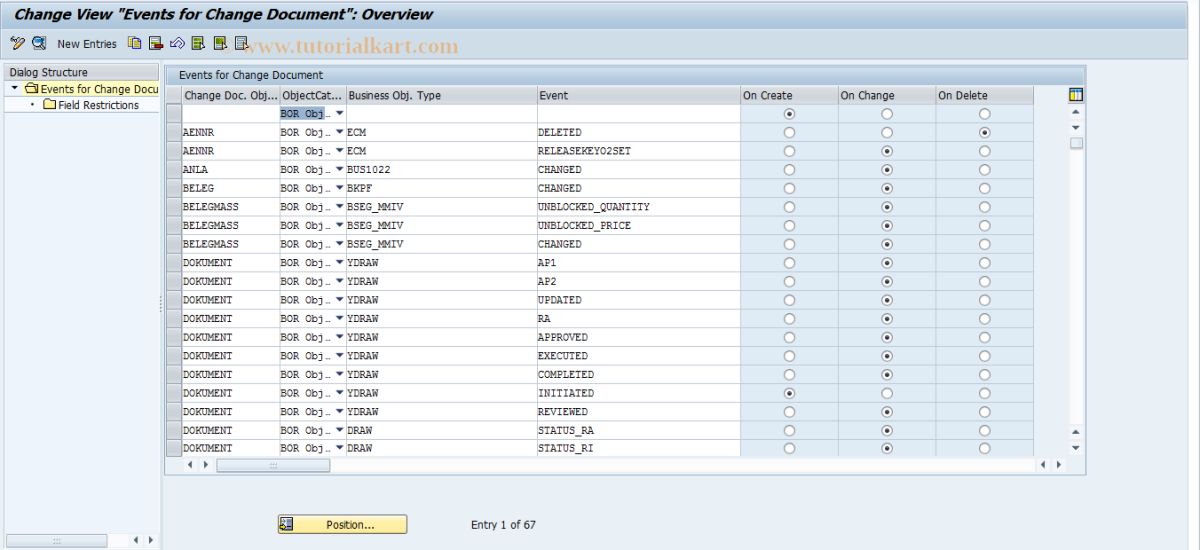This screenshot has width=1200, height=550.
Task: Collapse Events for Change Document tree node arrow
Action: pos(15,89)
